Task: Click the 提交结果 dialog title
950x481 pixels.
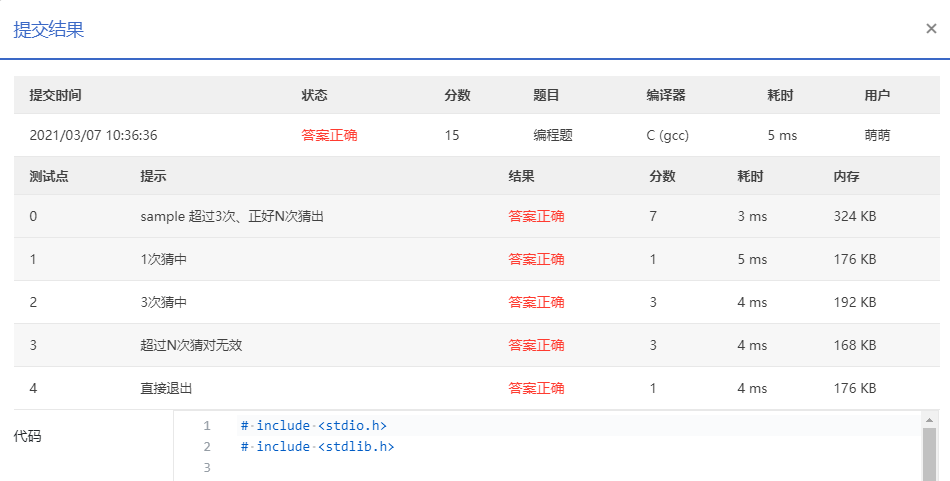Action: (x=48, y=29)
